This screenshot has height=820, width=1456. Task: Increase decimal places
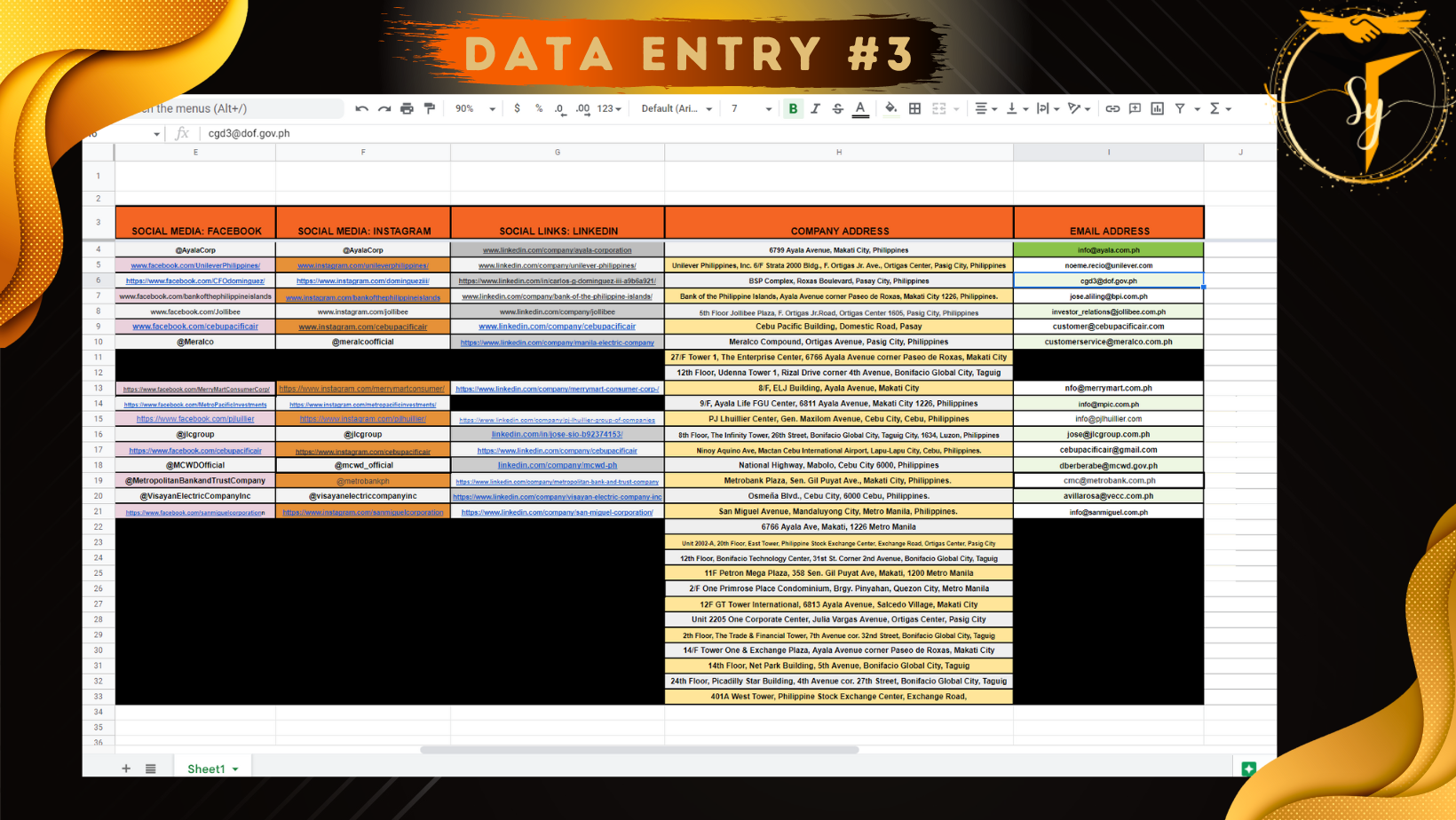(x=582, y=108)
